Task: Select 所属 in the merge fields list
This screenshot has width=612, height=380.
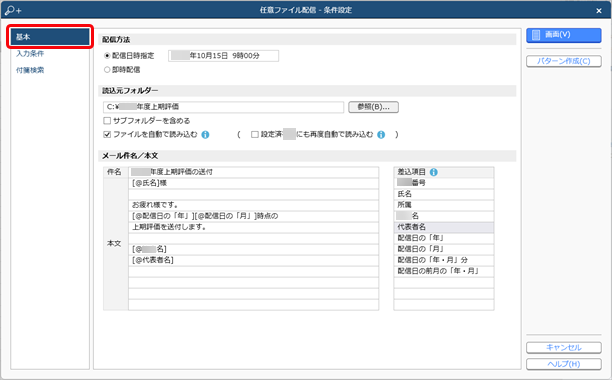Action: pos(444,205)
